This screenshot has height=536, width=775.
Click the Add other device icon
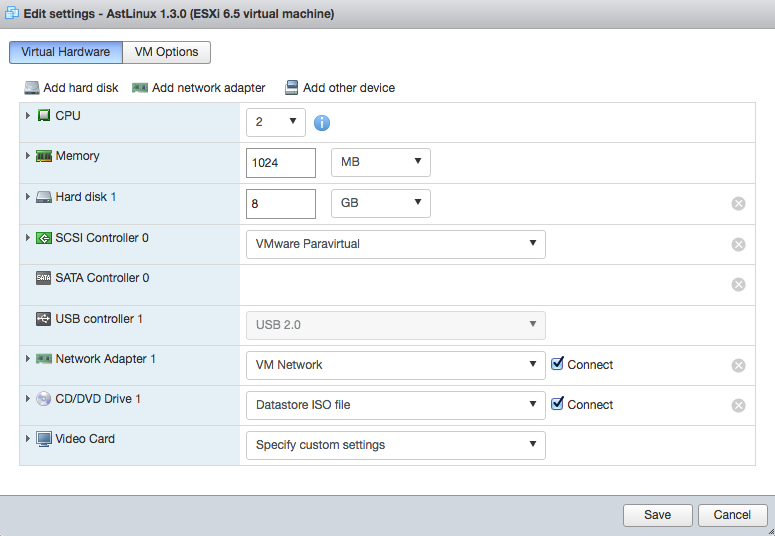(292, 88)
